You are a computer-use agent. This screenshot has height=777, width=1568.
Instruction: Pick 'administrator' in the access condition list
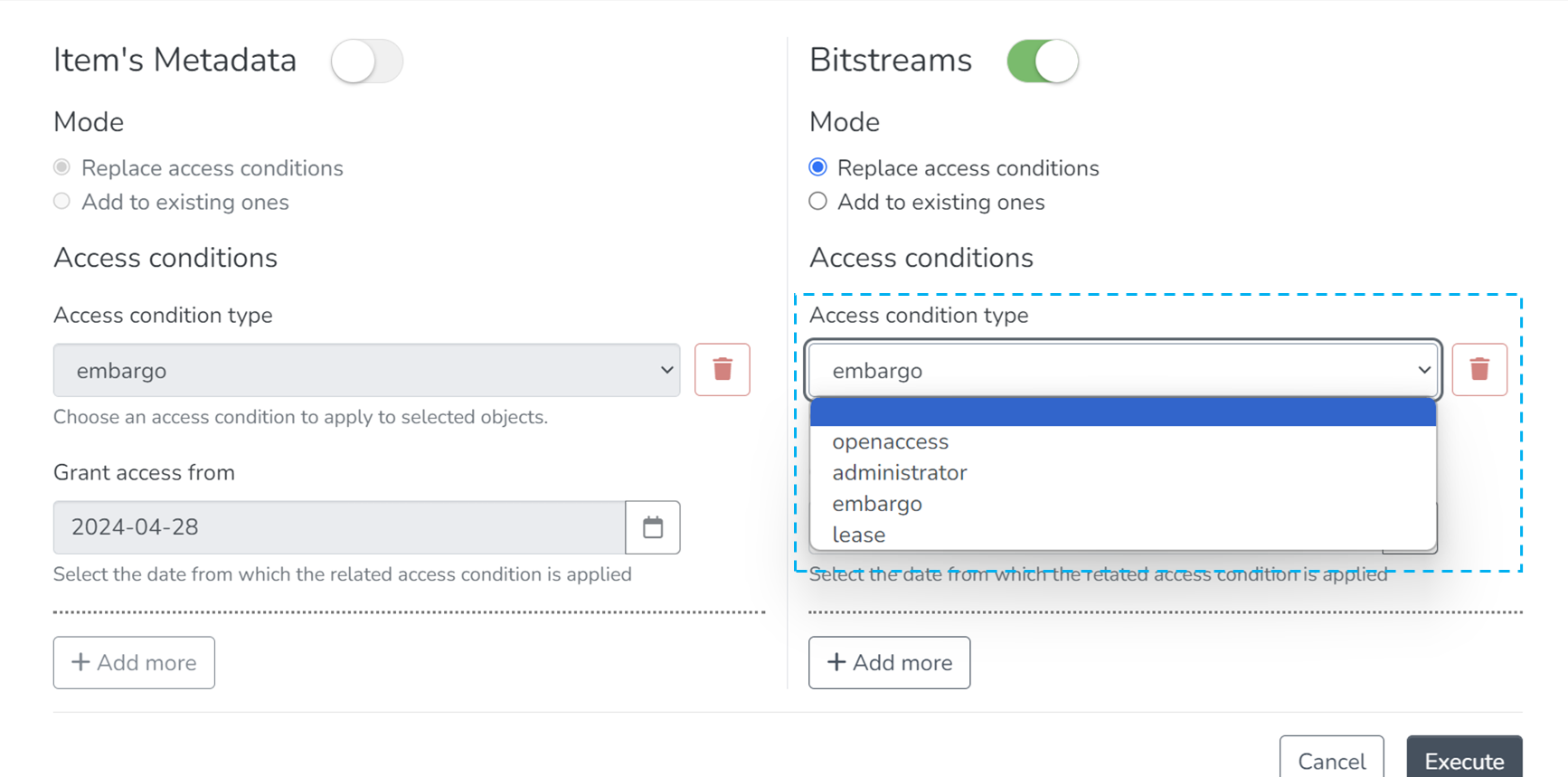tap(899, 473)
